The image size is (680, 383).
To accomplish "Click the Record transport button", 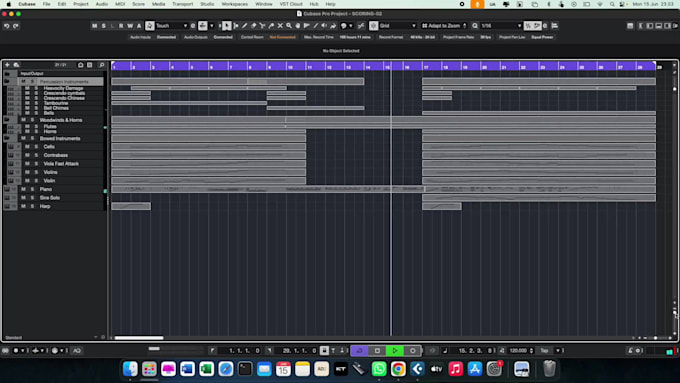I will point(412,350).
